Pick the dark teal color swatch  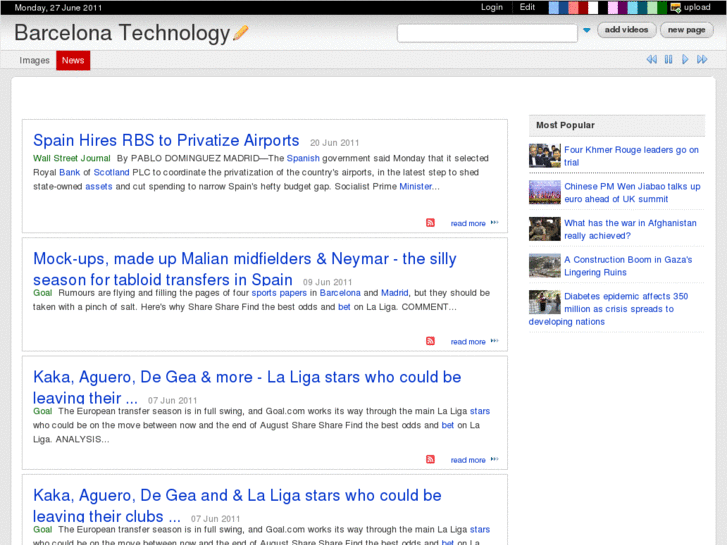pyautogui.click(x=642, y=7)
